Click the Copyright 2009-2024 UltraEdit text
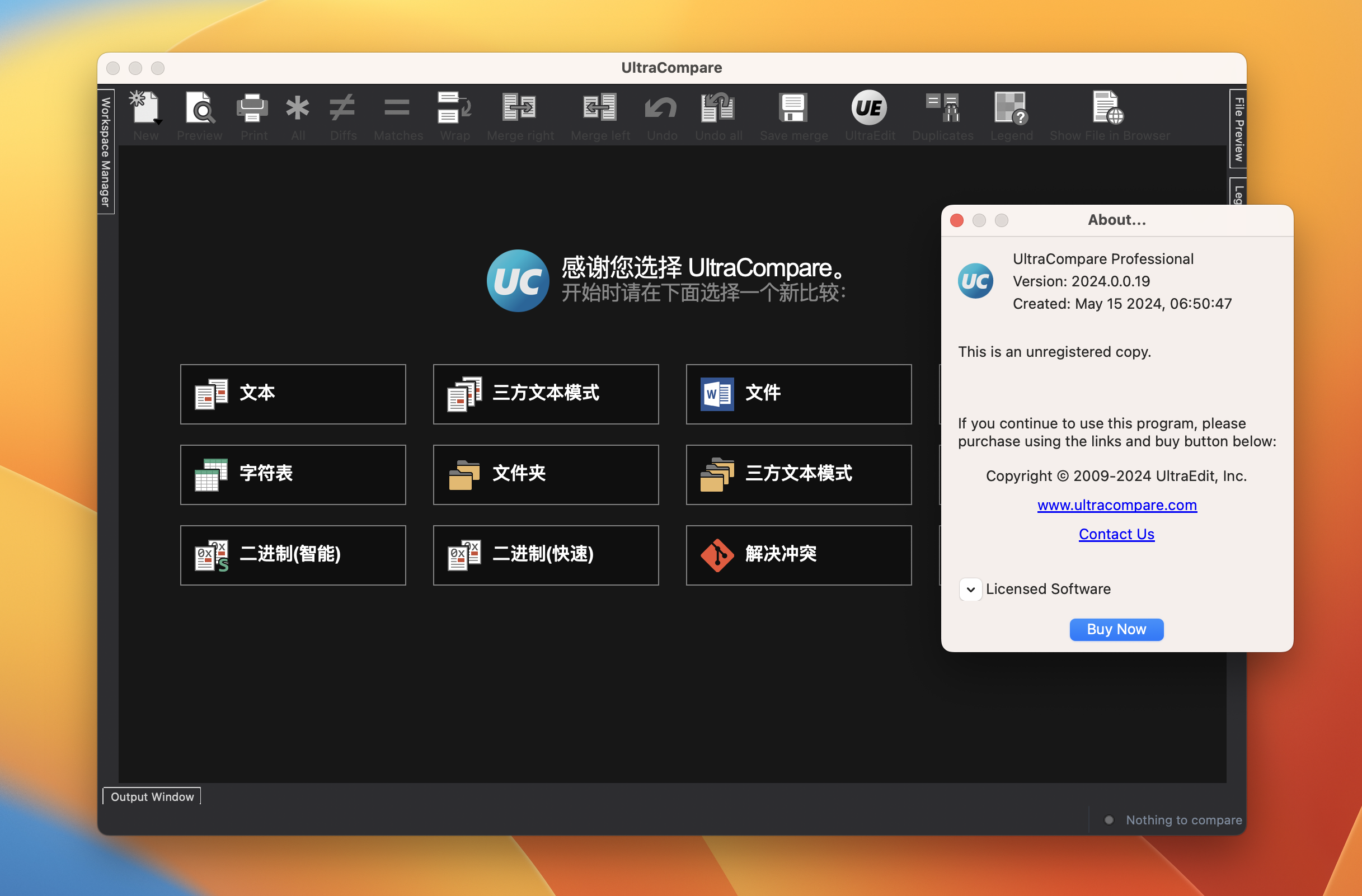1362x896 pixels. (1116, 476)
